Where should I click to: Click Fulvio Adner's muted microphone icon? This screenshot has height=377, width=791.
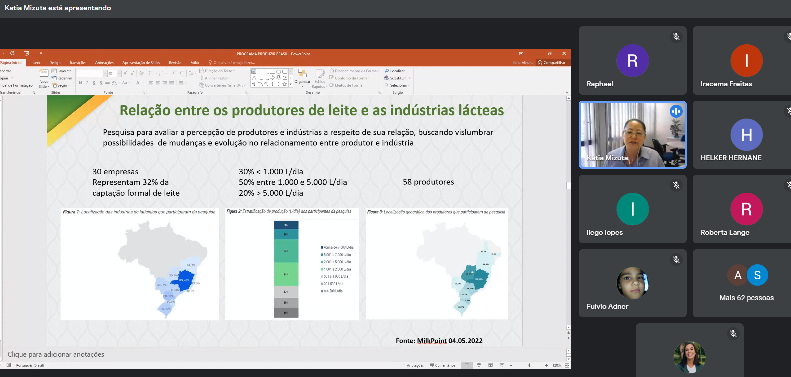[676, 259]
